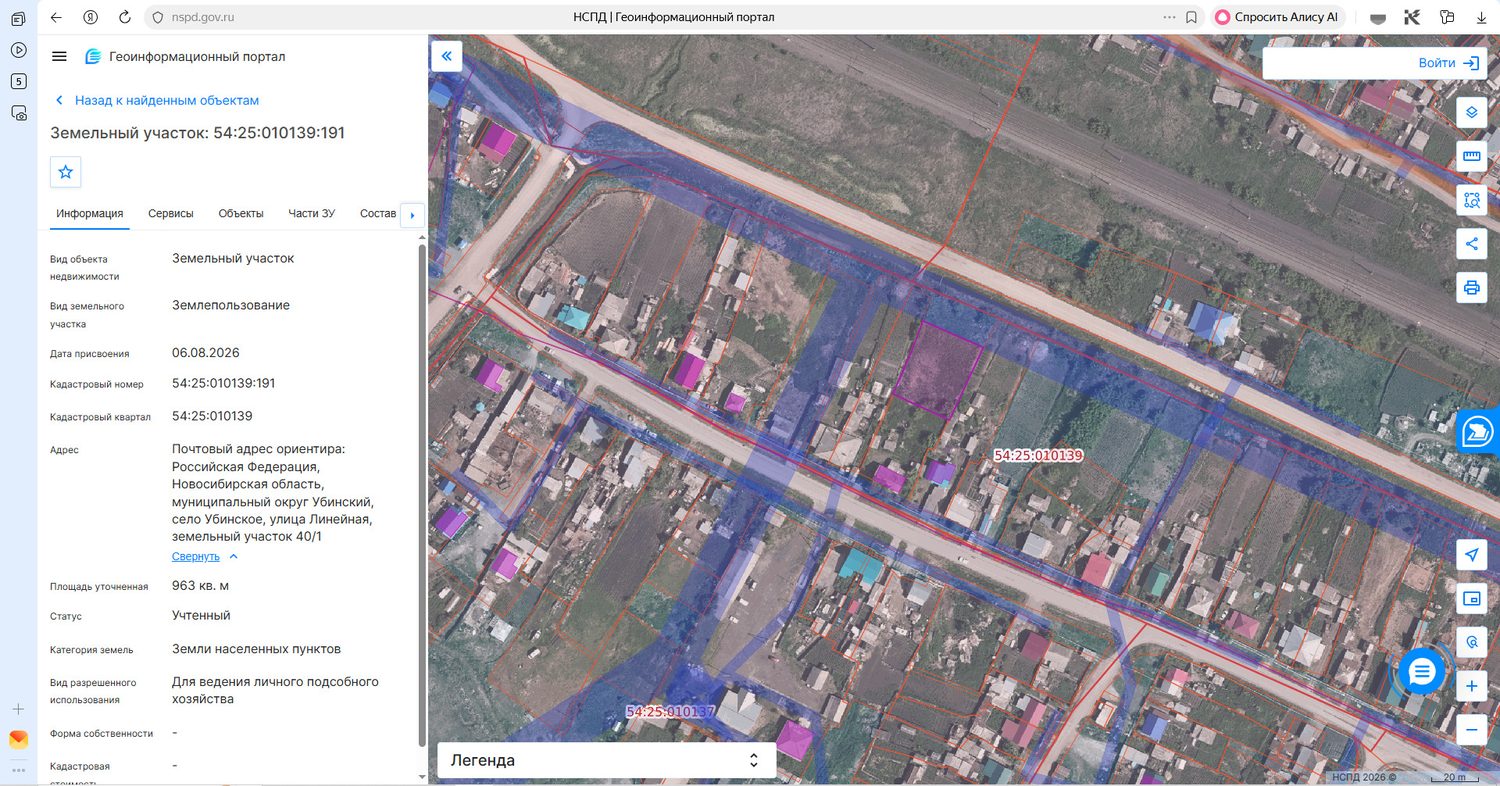Open the Состав tab

378,213
